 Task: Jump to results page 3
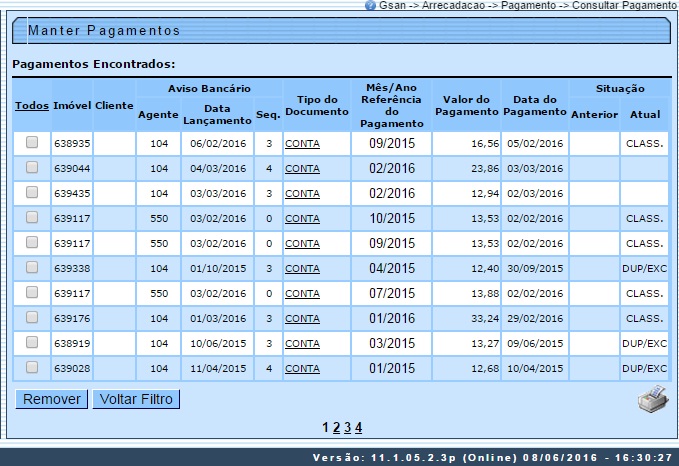pyautogui.click(x=347, y=427)
